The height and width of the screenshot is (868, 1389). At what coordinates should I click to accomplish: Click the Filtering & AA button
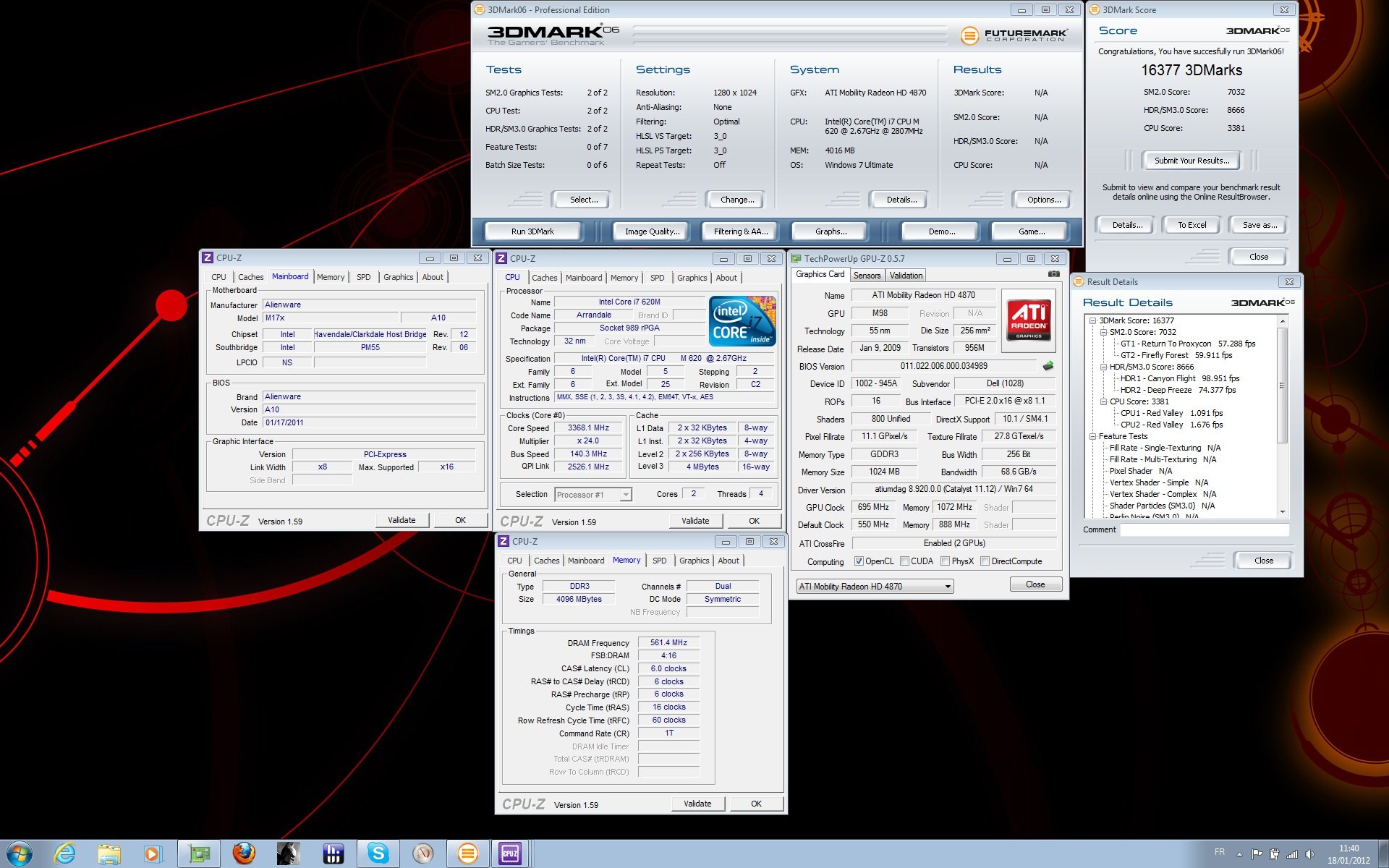click(x=740, y=231)
